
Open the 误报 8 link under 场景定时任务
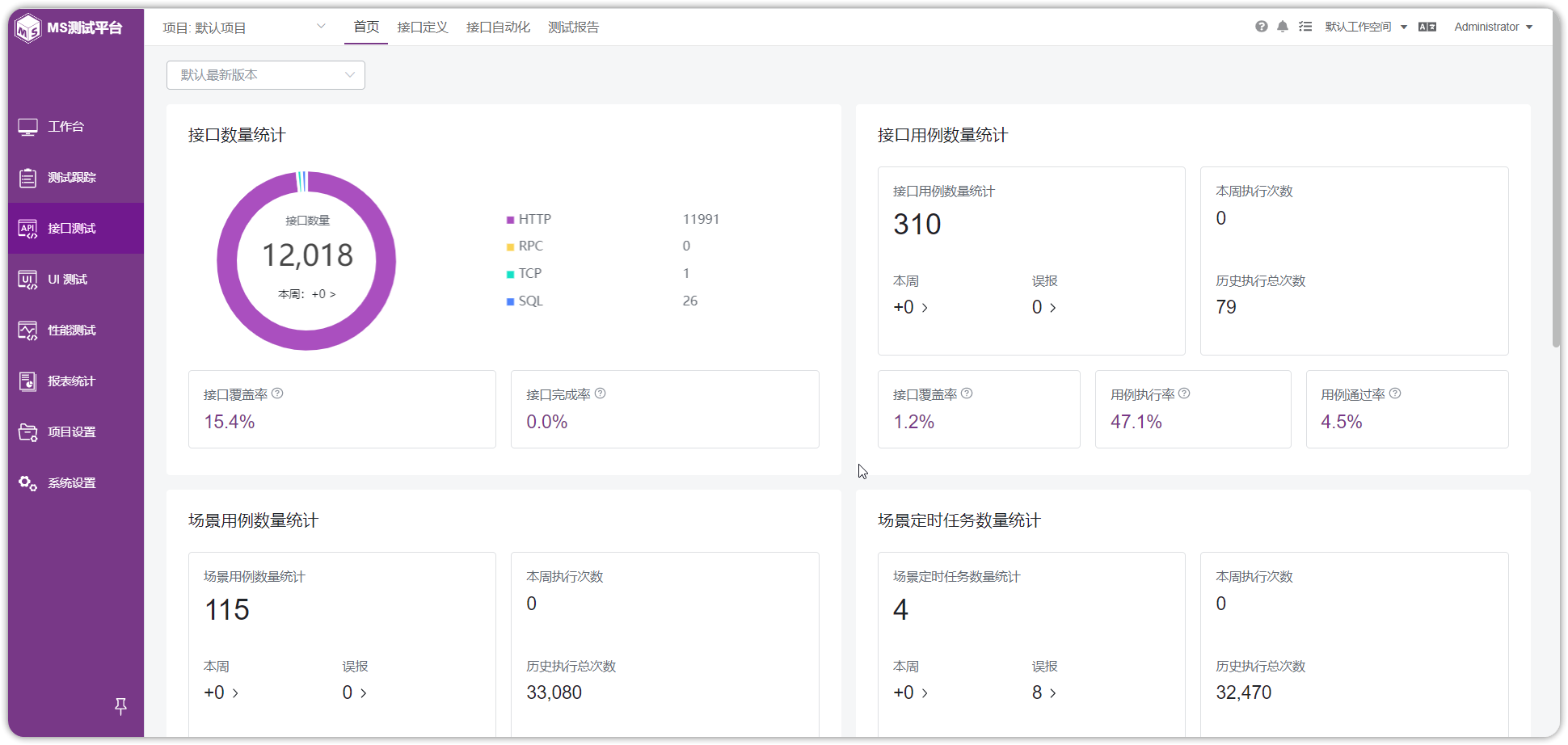[x=1044, y=692]
